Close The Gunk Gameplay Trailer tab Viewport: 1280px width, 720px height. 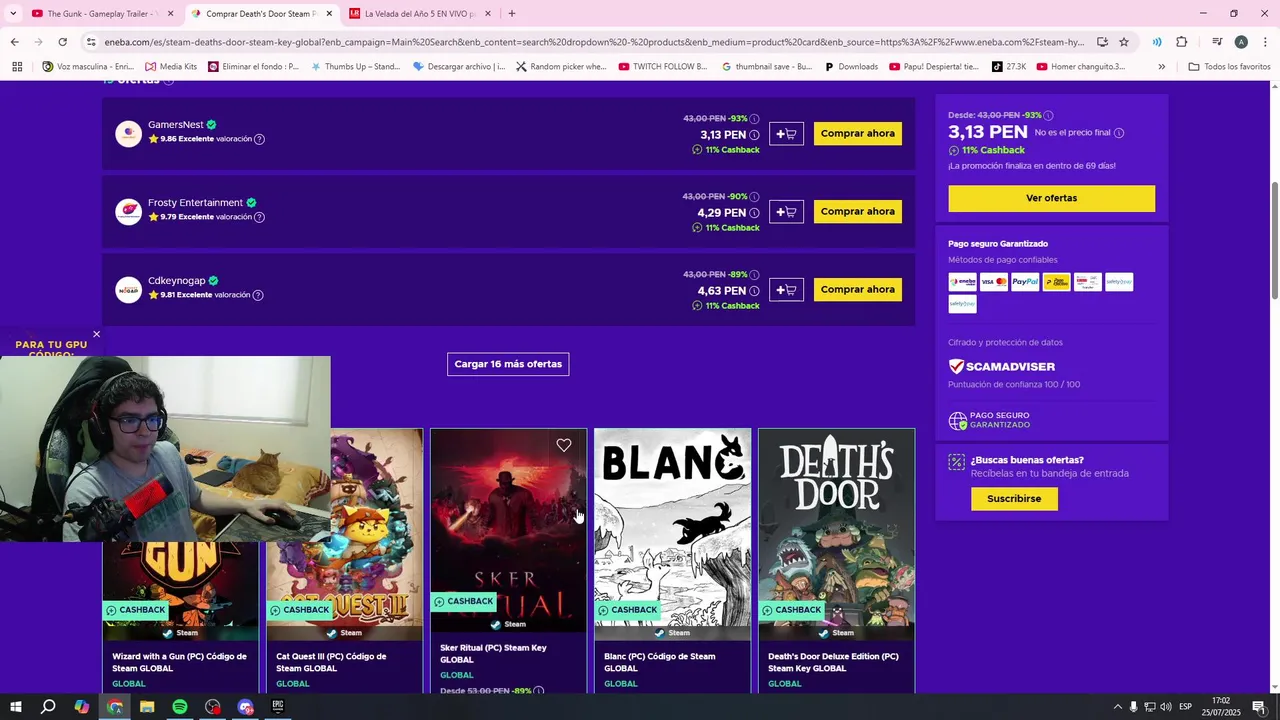pos(170,14)
